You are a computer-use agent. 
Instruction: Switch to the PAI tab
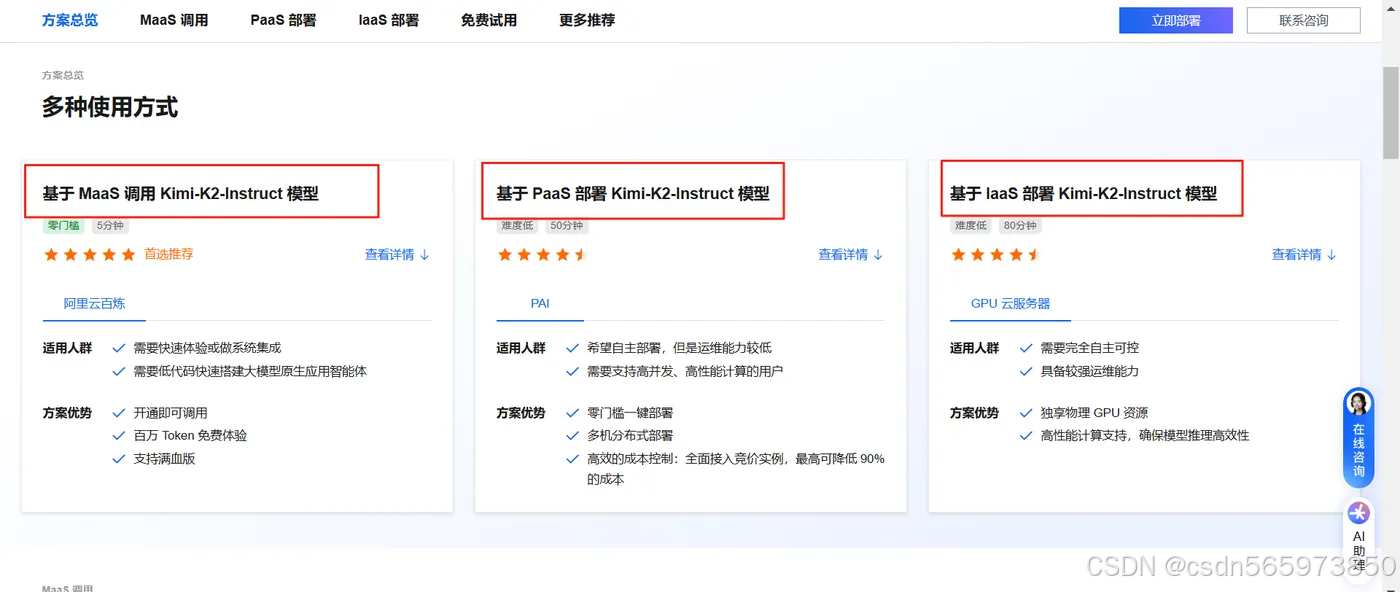(539, 303)
